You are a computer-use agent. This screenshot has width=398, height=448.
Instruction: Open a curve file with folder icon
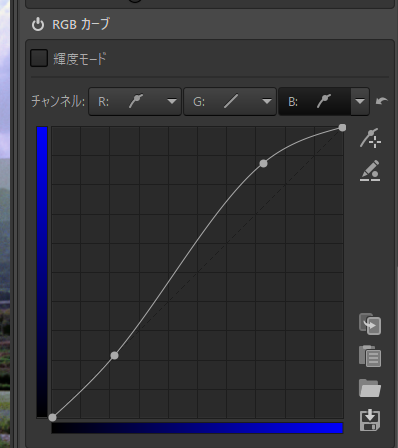click(370, 388)
